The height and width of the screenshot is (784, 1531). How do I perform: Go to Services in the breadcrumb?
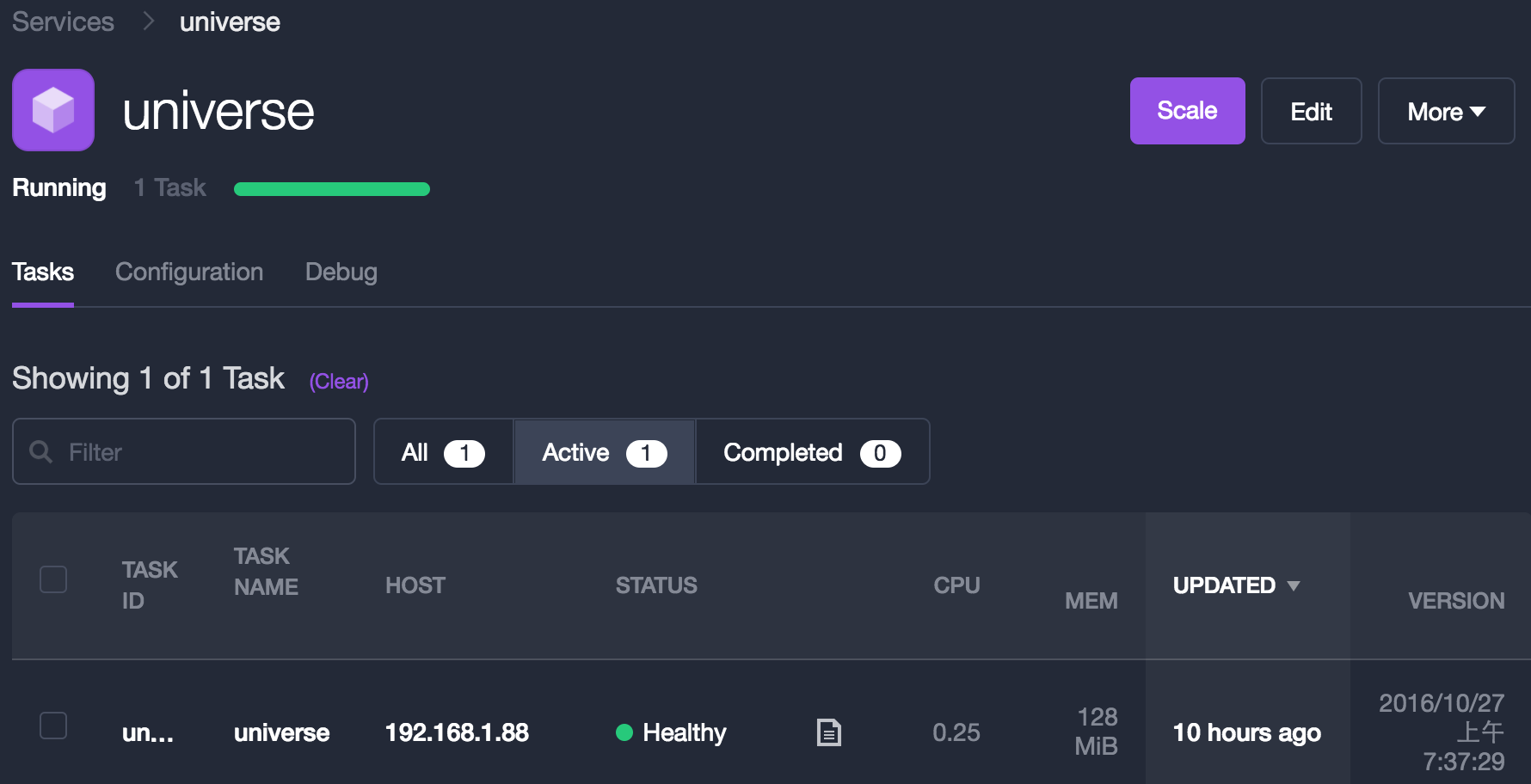[63, 21]
